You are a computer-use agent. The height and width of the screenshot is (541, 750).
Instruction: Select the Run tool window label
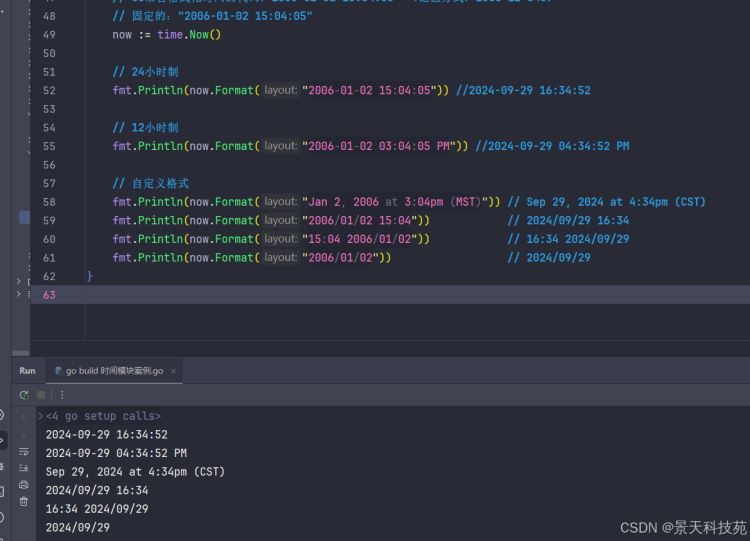27,371
